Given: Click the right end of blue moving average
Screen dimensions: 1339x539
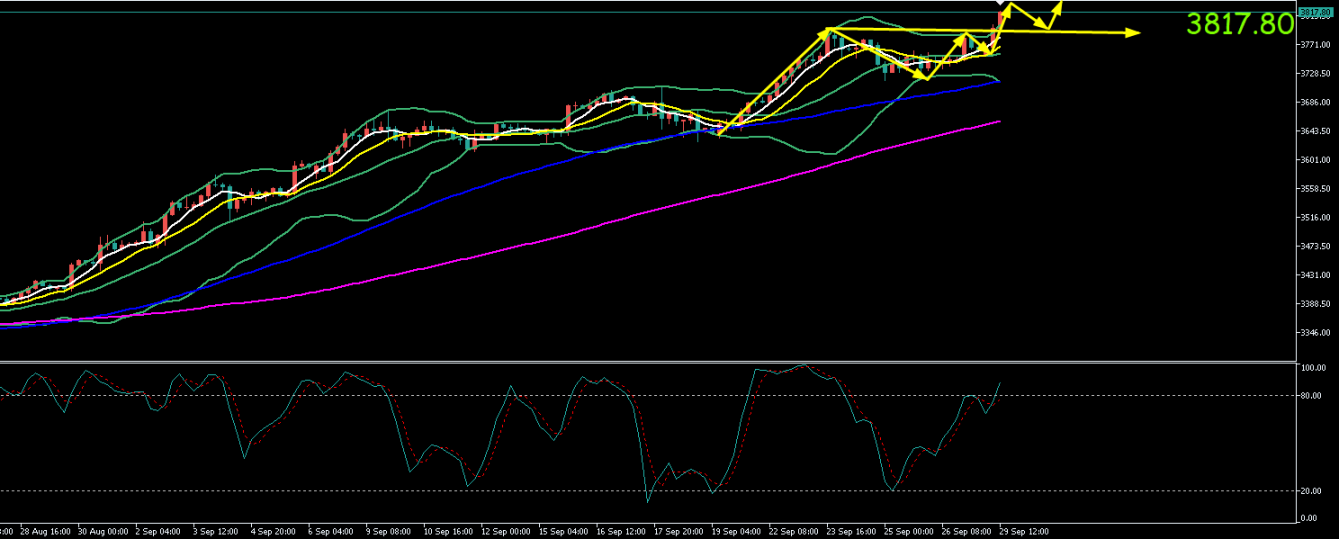Looking at the screenshot, I should pyautogui.click(x=998, y=82).
